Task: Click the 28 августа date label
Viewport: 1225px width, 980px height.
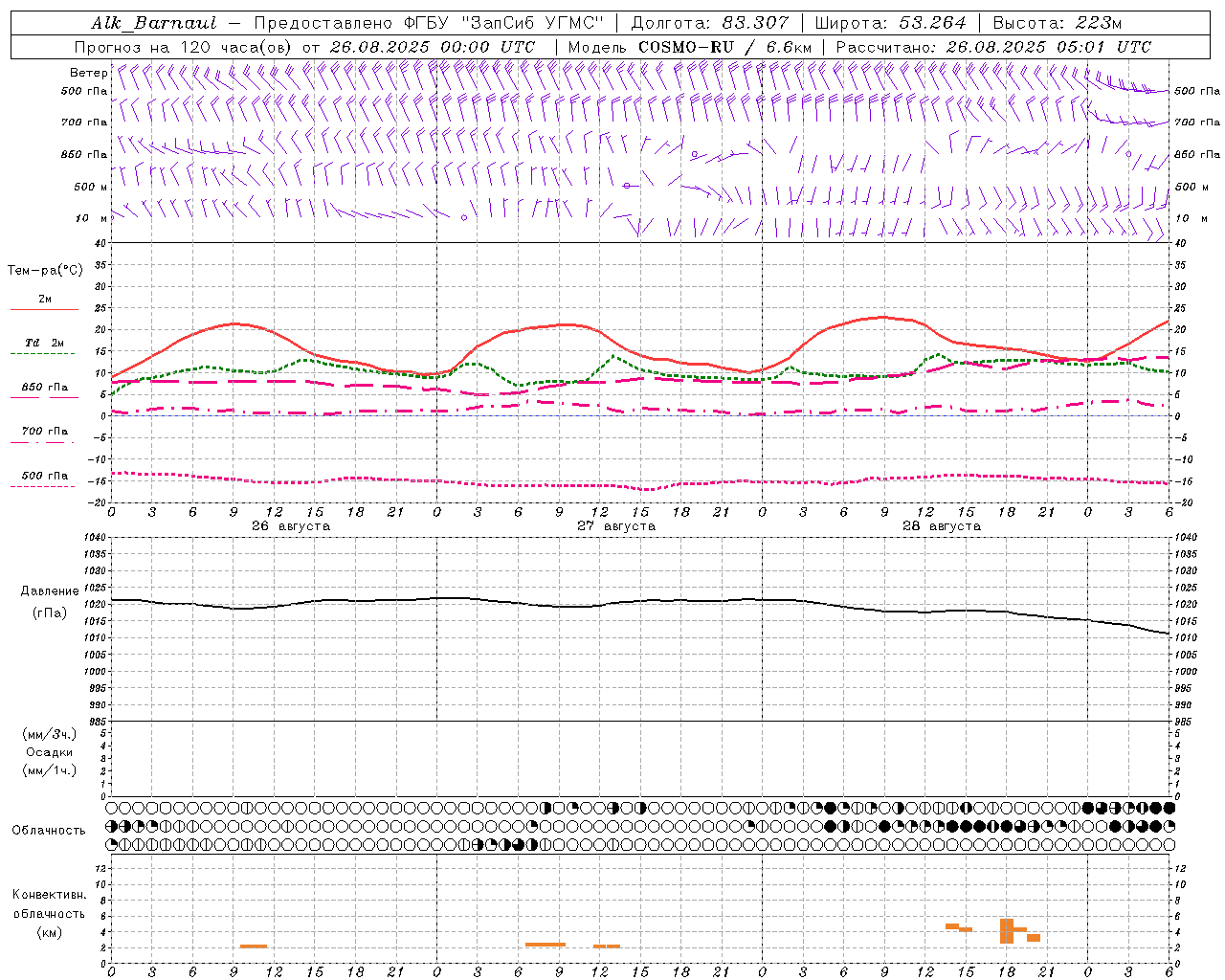Action: (x=942, y=526)
